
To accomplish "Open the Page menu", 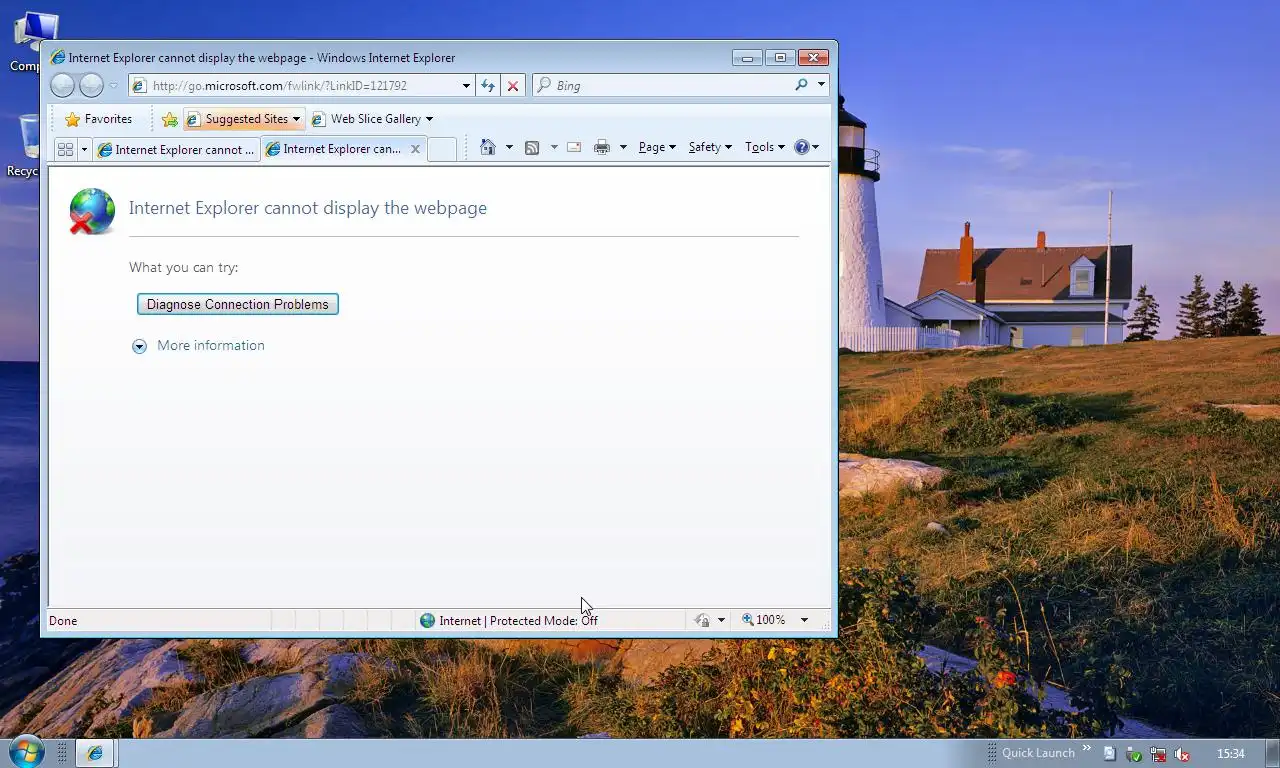I will pos(657,147).
